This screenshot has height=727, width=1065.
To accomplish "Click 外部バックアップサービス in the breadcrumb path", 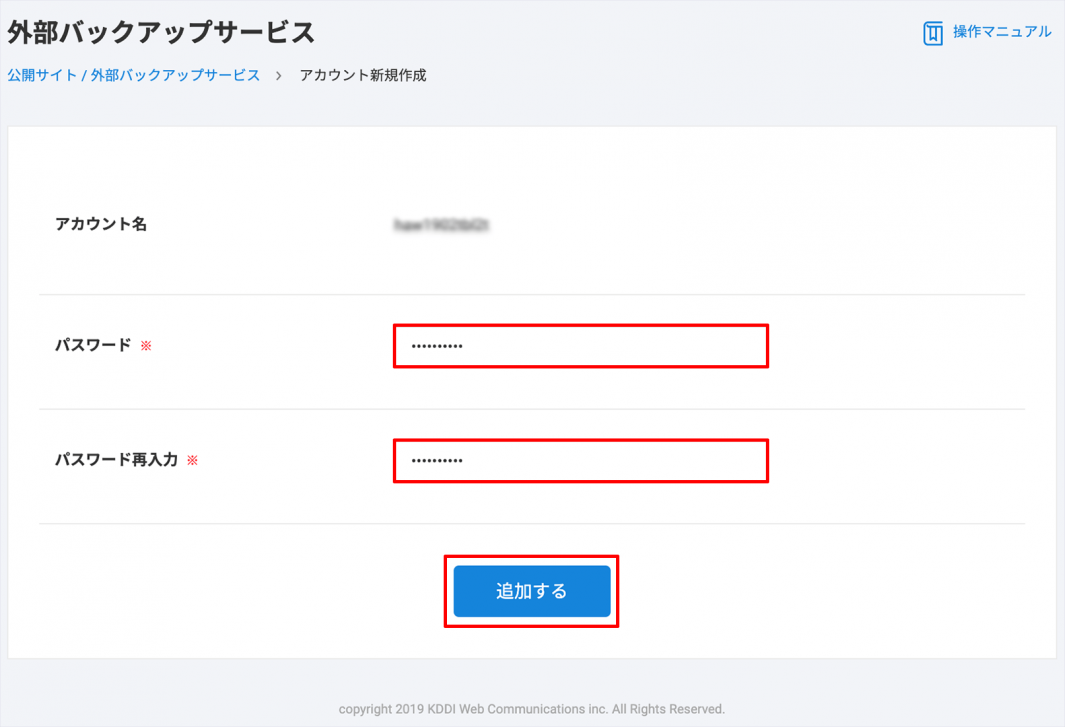I will click(175, 75).
